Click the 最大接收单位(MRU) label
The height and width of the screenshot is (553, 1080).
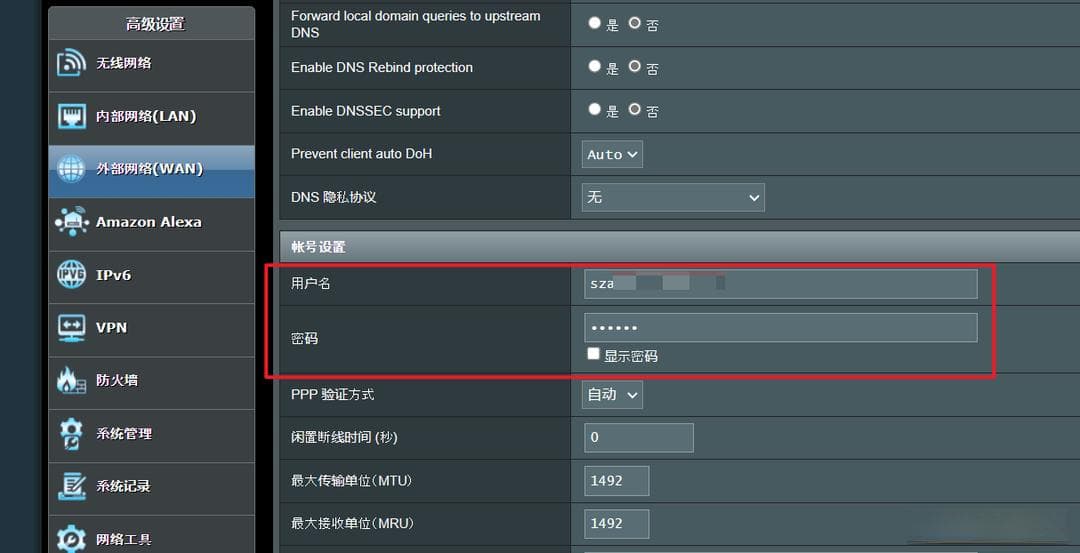[353, 523]
